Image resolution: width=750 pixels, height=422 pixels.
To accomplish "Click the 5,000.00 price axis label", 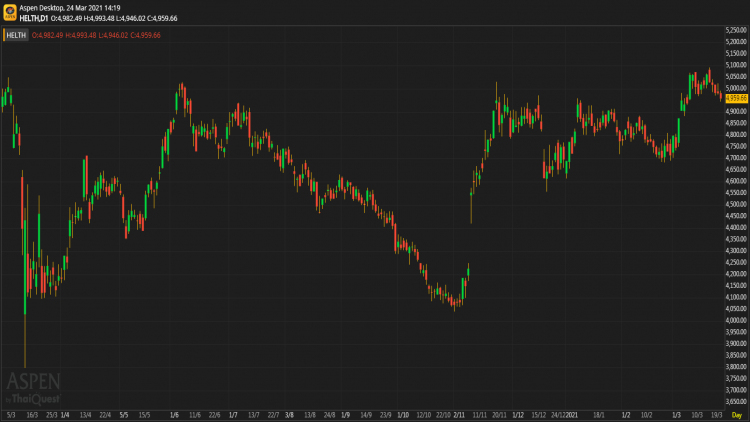I will coord(736,88).
